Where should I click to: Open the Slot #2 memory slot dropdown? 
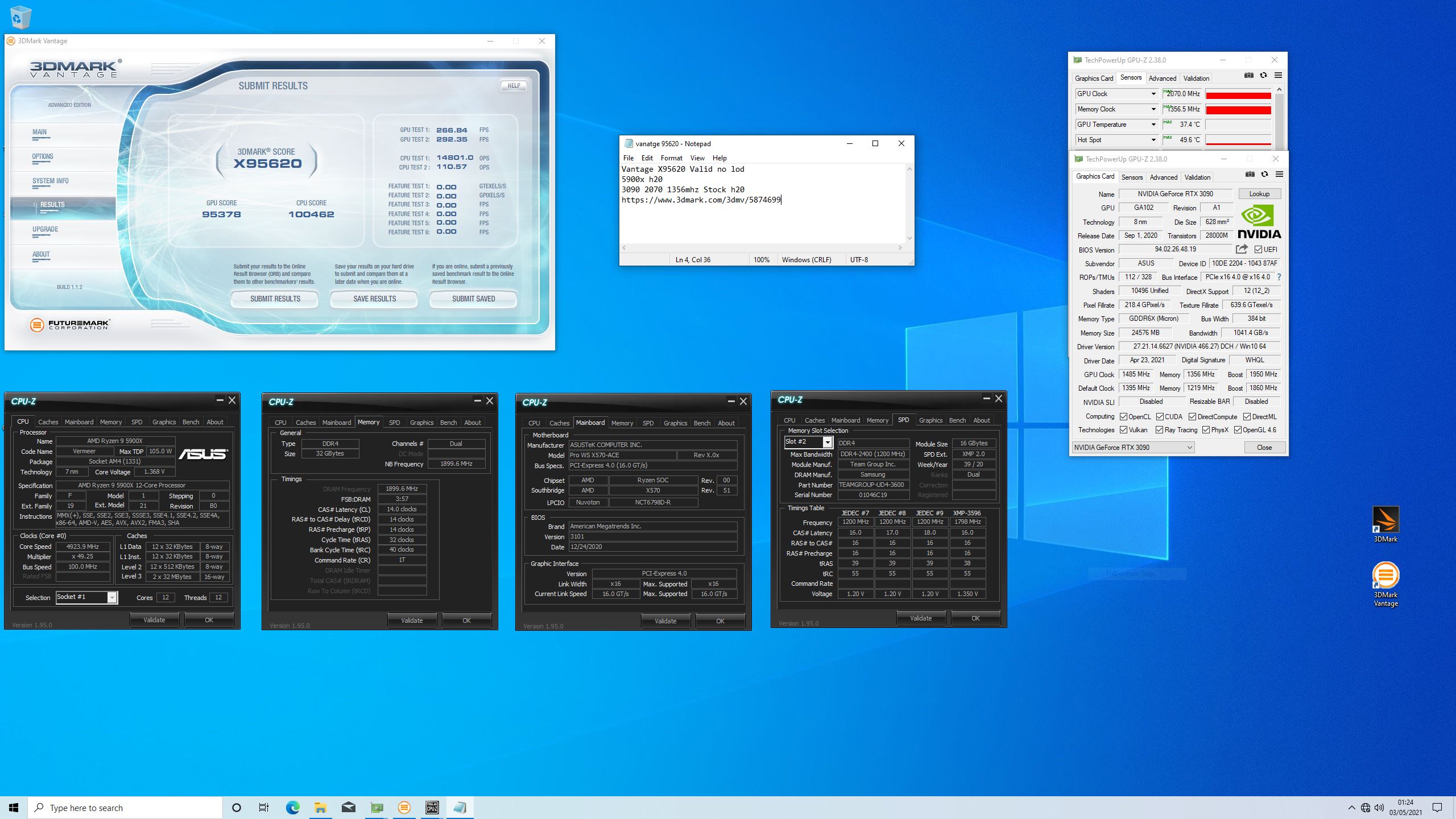[x=828, y=442]
